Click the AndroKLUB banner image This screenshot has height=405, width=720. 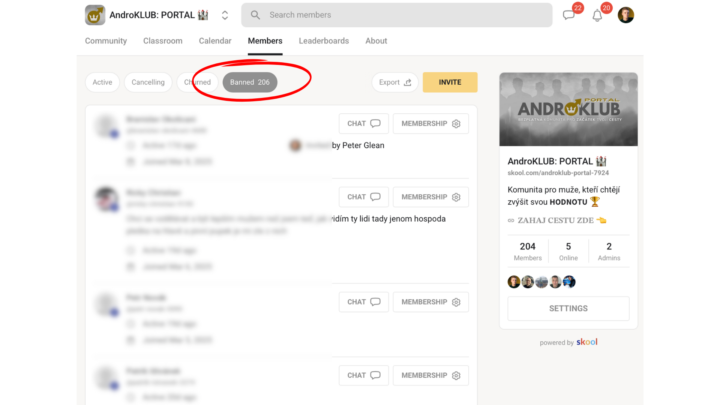pyautogui.click(x=568, y=109)
